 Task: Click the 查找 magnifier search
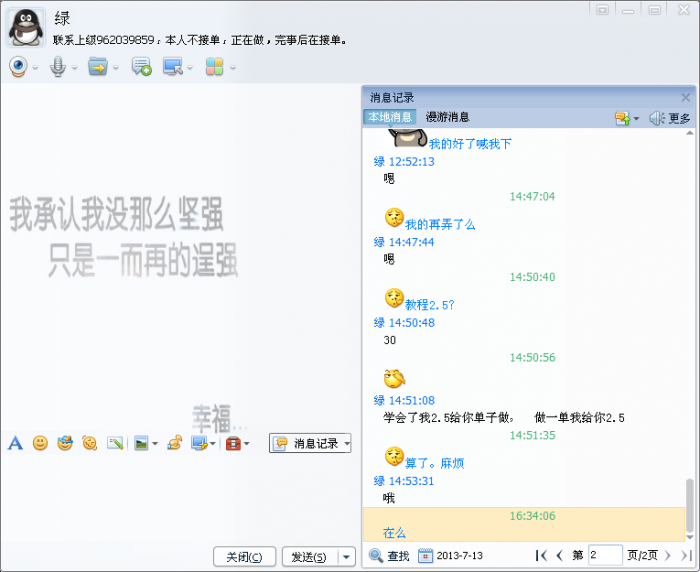coord(389,556)
